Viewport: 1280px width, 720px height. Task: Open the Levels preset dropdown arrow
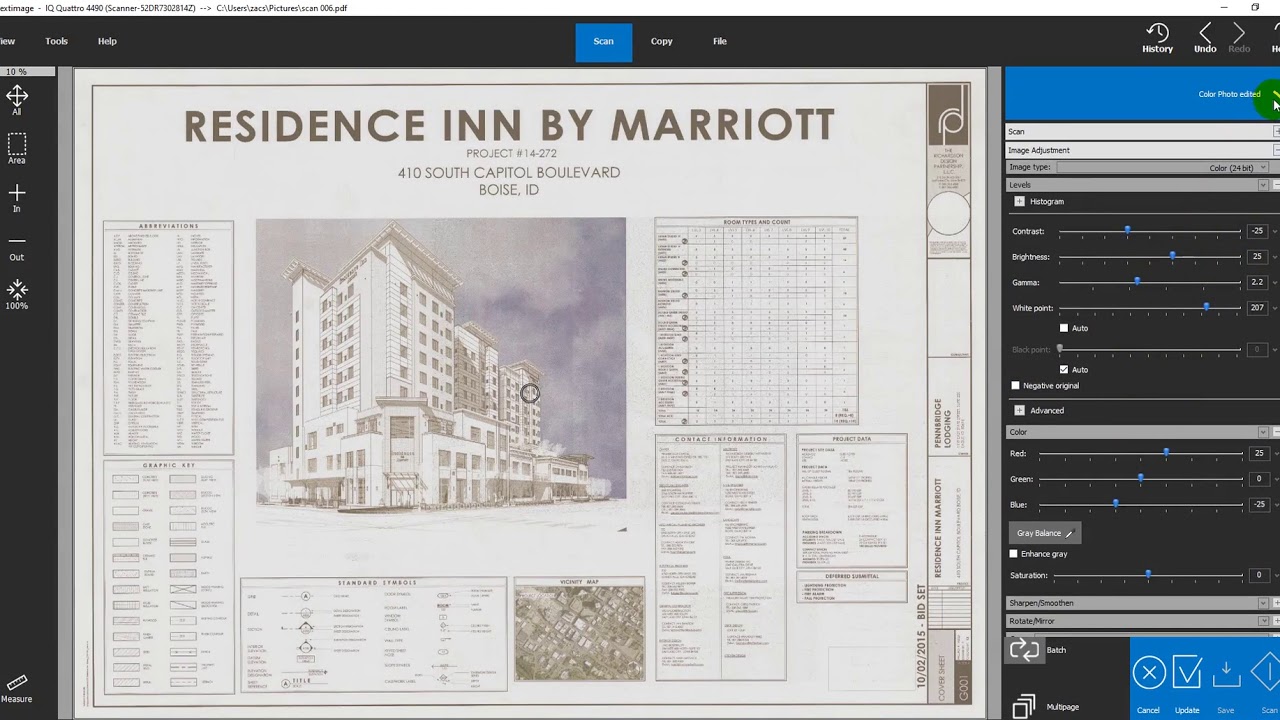click(x=1263, y=185)
